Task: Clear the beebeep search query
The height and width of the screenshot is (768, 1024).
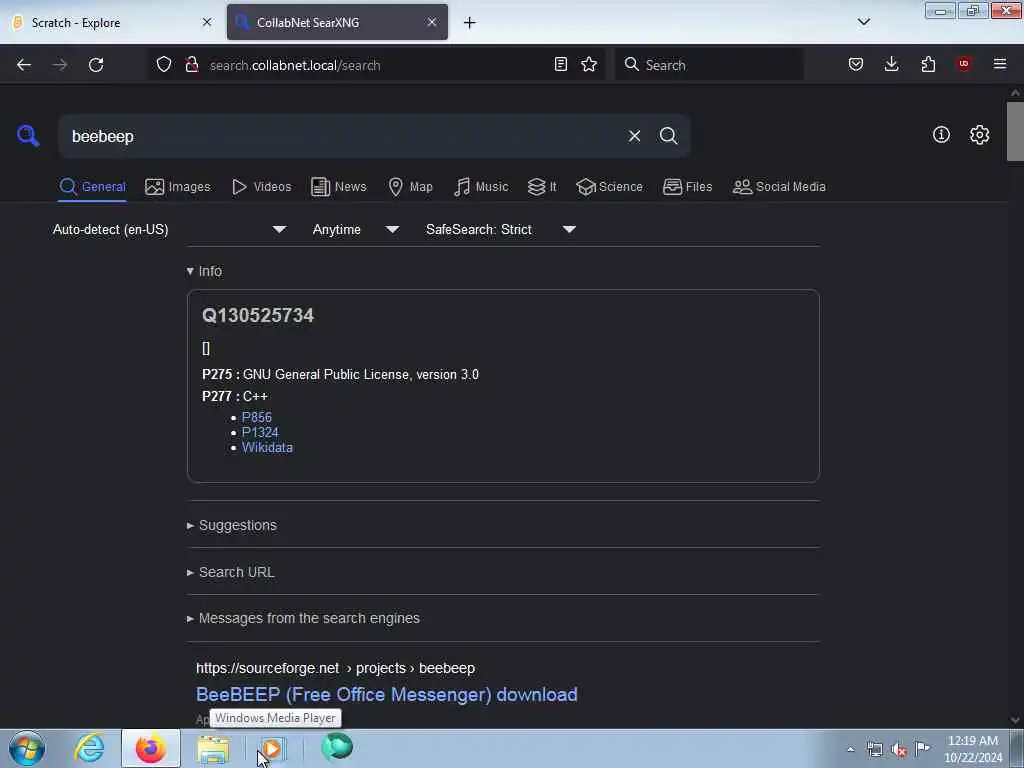Action: (634, 136)
